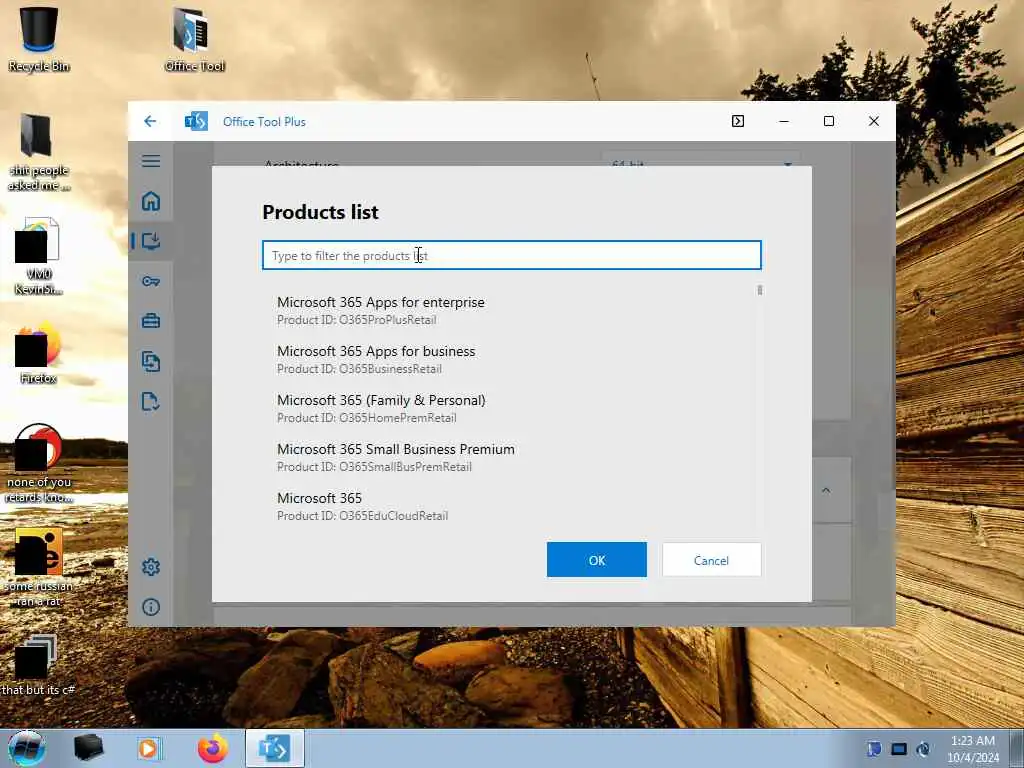Open the Toolbox briefcase sidebar icon
This screenshot has height=768, width=1024.
151,321
